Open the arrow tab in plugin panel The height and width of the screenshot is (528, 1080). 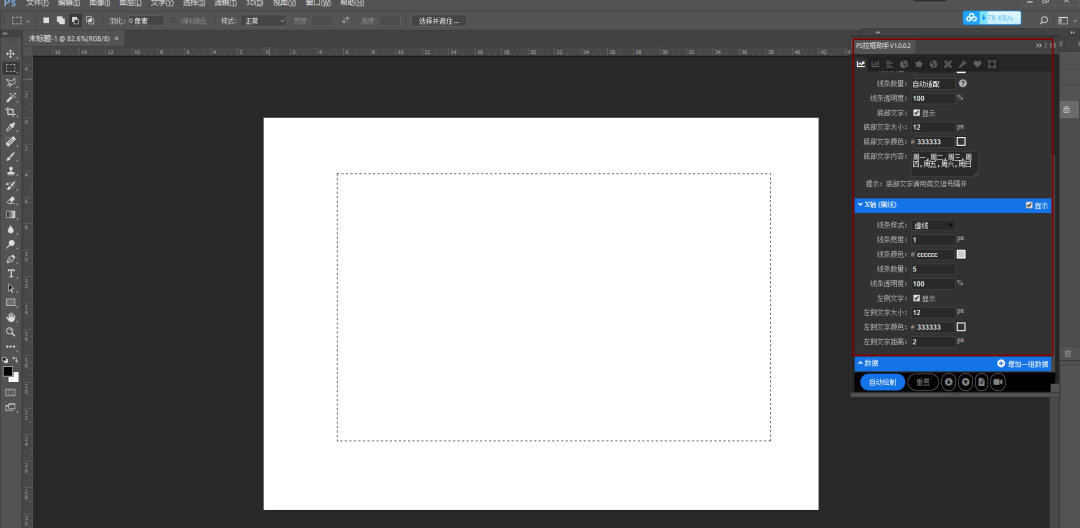(x=919, y=65)
